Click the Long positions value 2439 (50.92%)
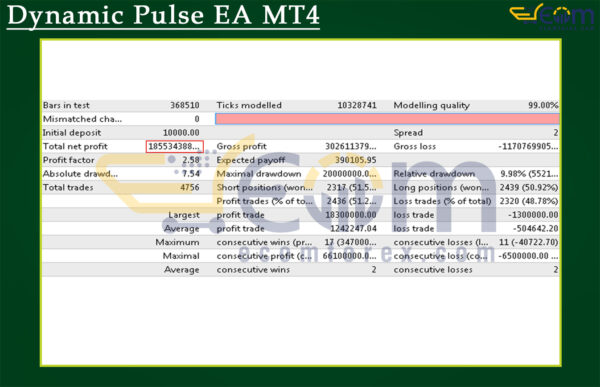The width and height of the screenshot is (600, 387). pos(529,188)
